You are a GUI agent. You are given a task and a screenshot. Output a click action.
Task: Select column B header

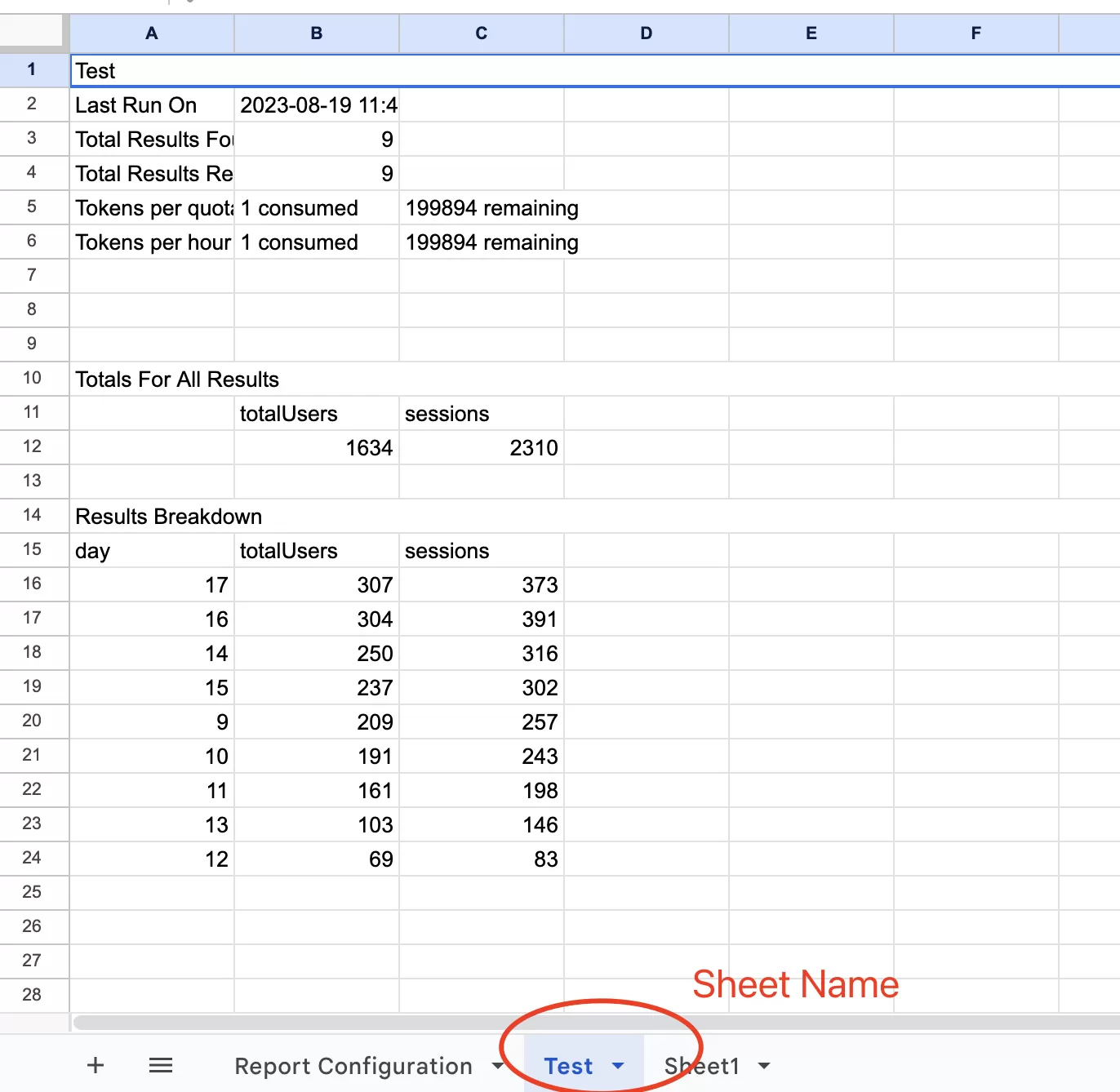[317, 33]
